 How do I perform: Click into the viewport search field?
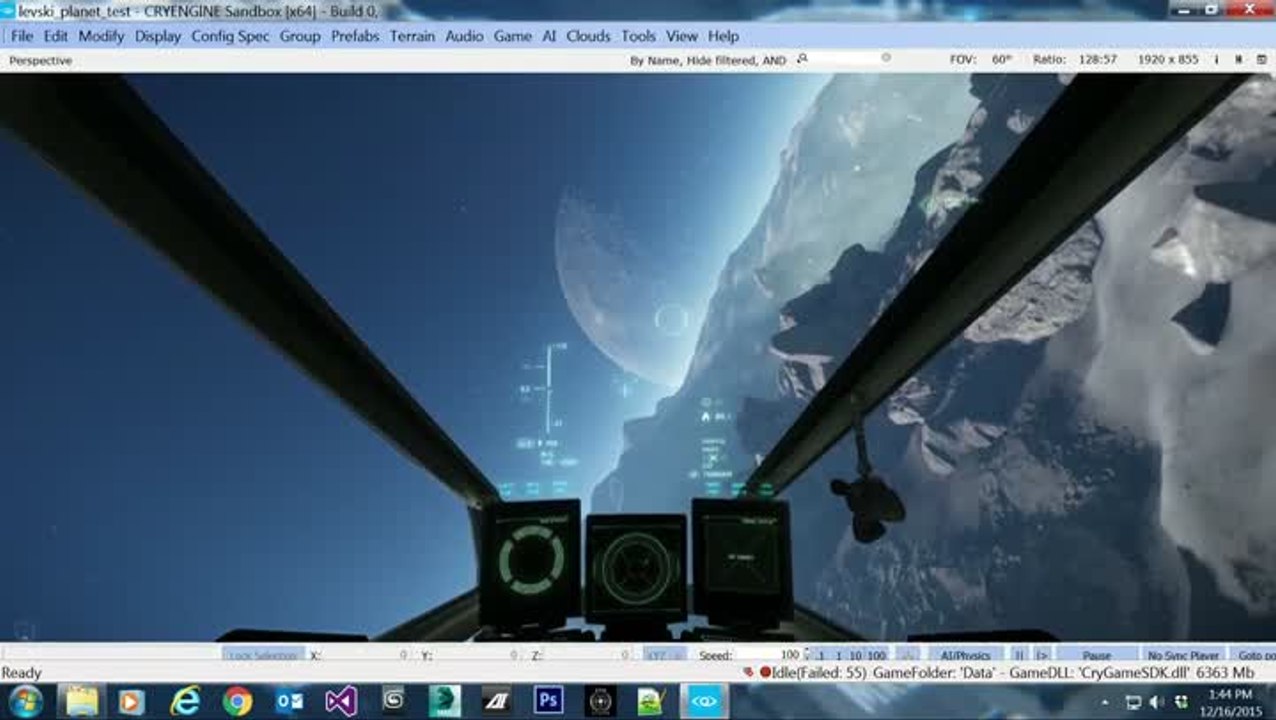845,59
